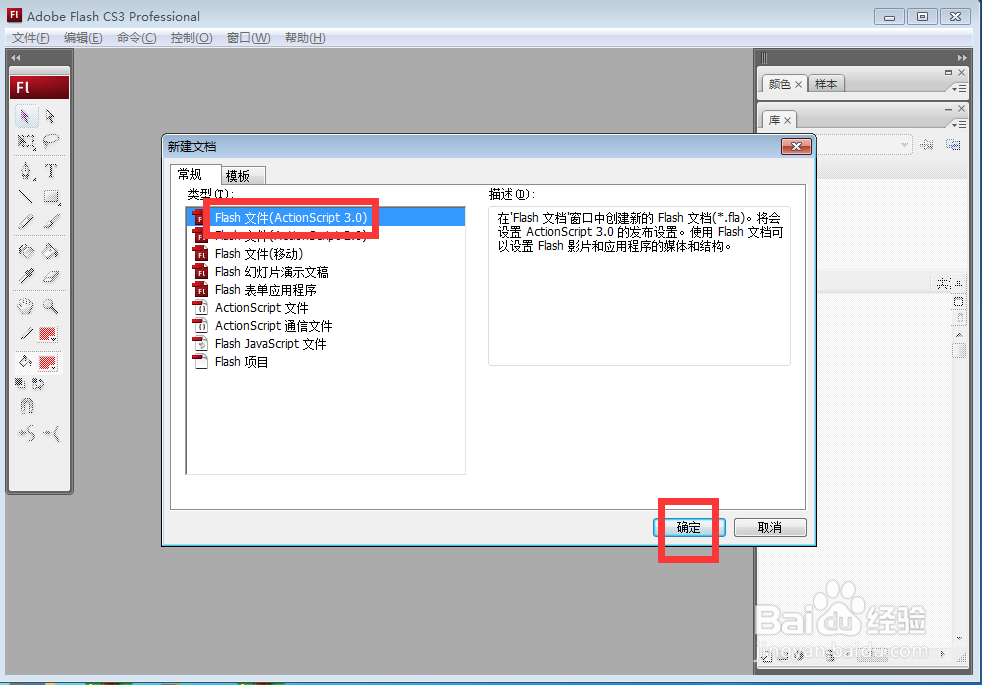Select Flash 表单应用程序 in list
This screenshot has height=685, width=982.
pos(326,290)
